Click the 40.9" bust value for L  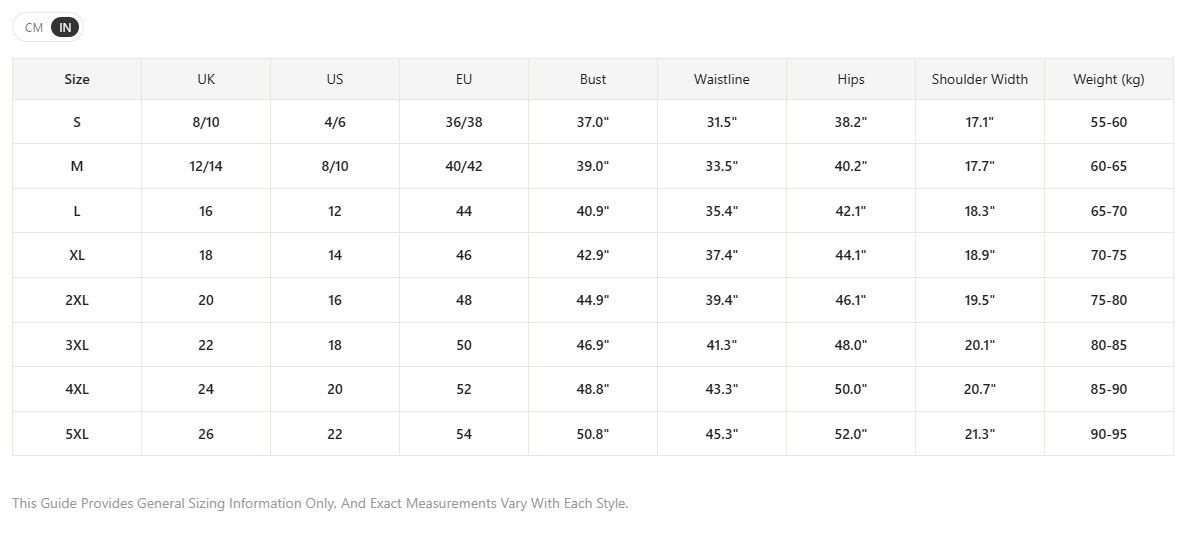pos(593,211)
